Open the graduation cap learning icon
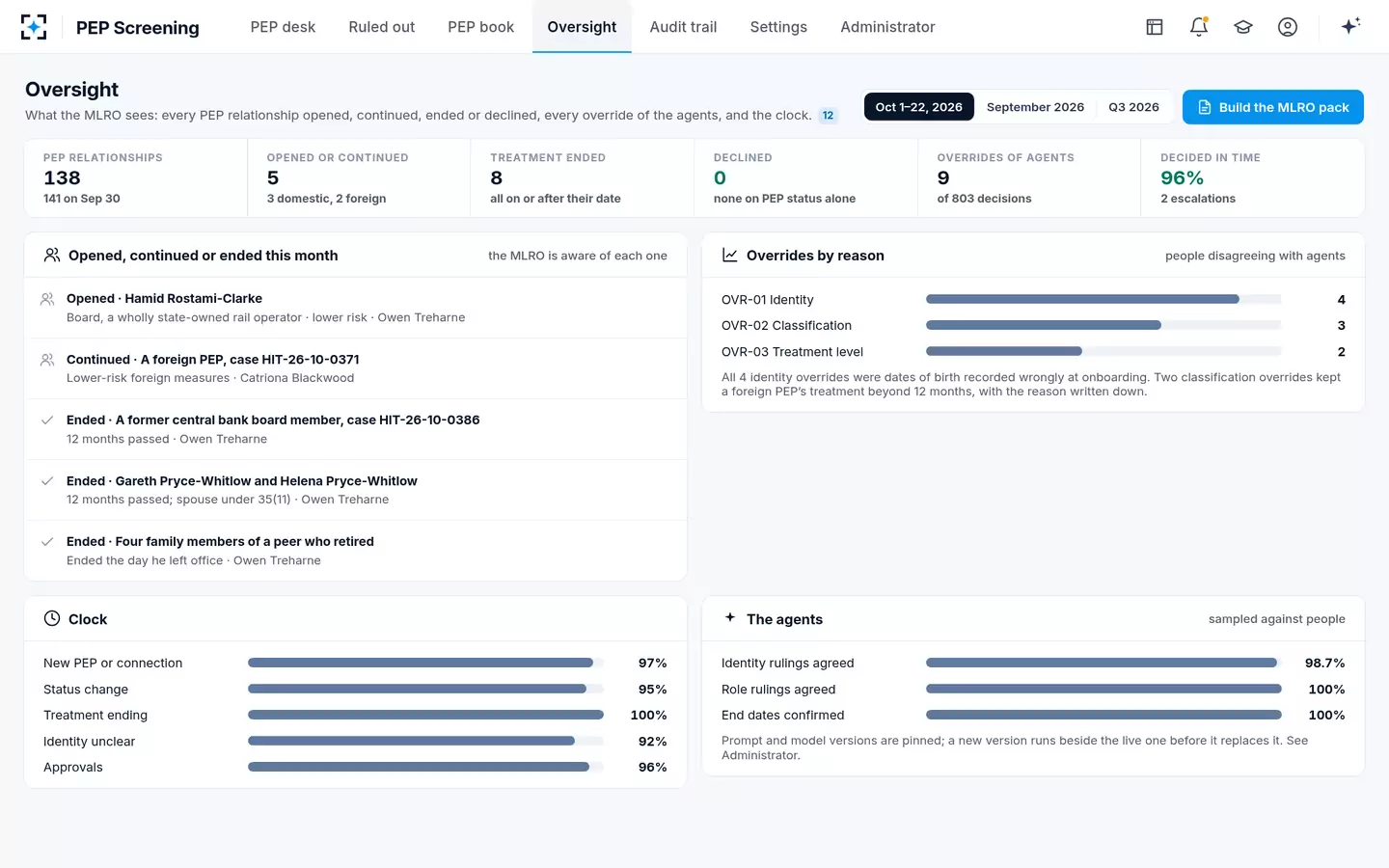Image resolution: width=1389 pixels, height=868 pixels. (x=1243, y=27)
